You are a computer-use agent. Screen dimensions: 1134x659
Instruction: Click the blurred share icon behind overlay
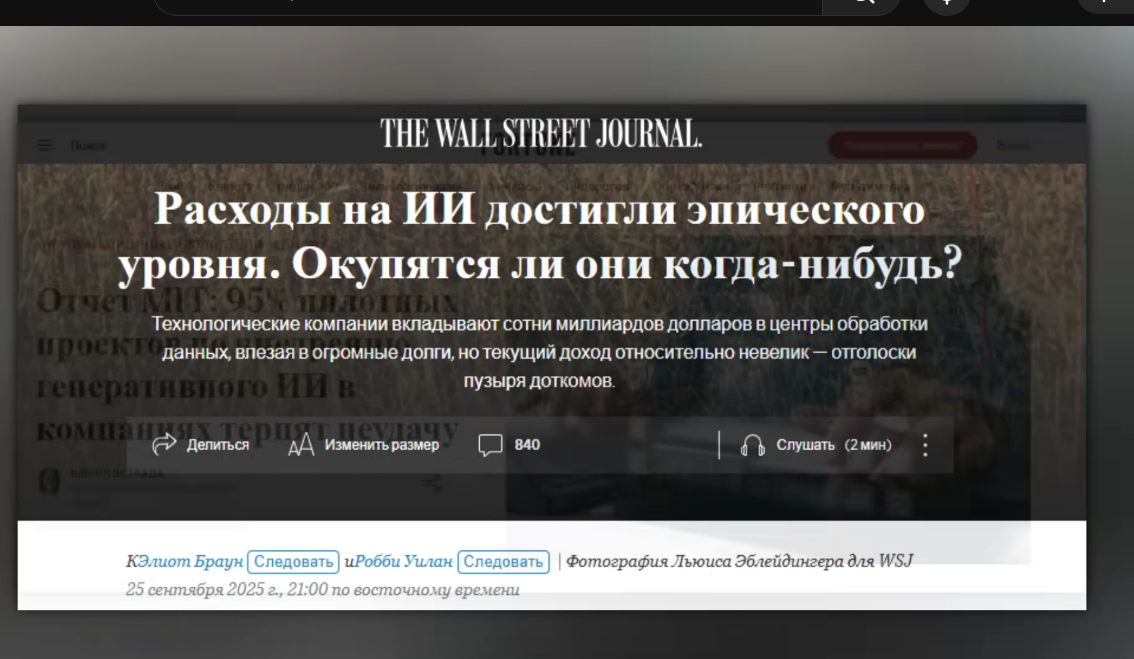click(432, 482)
